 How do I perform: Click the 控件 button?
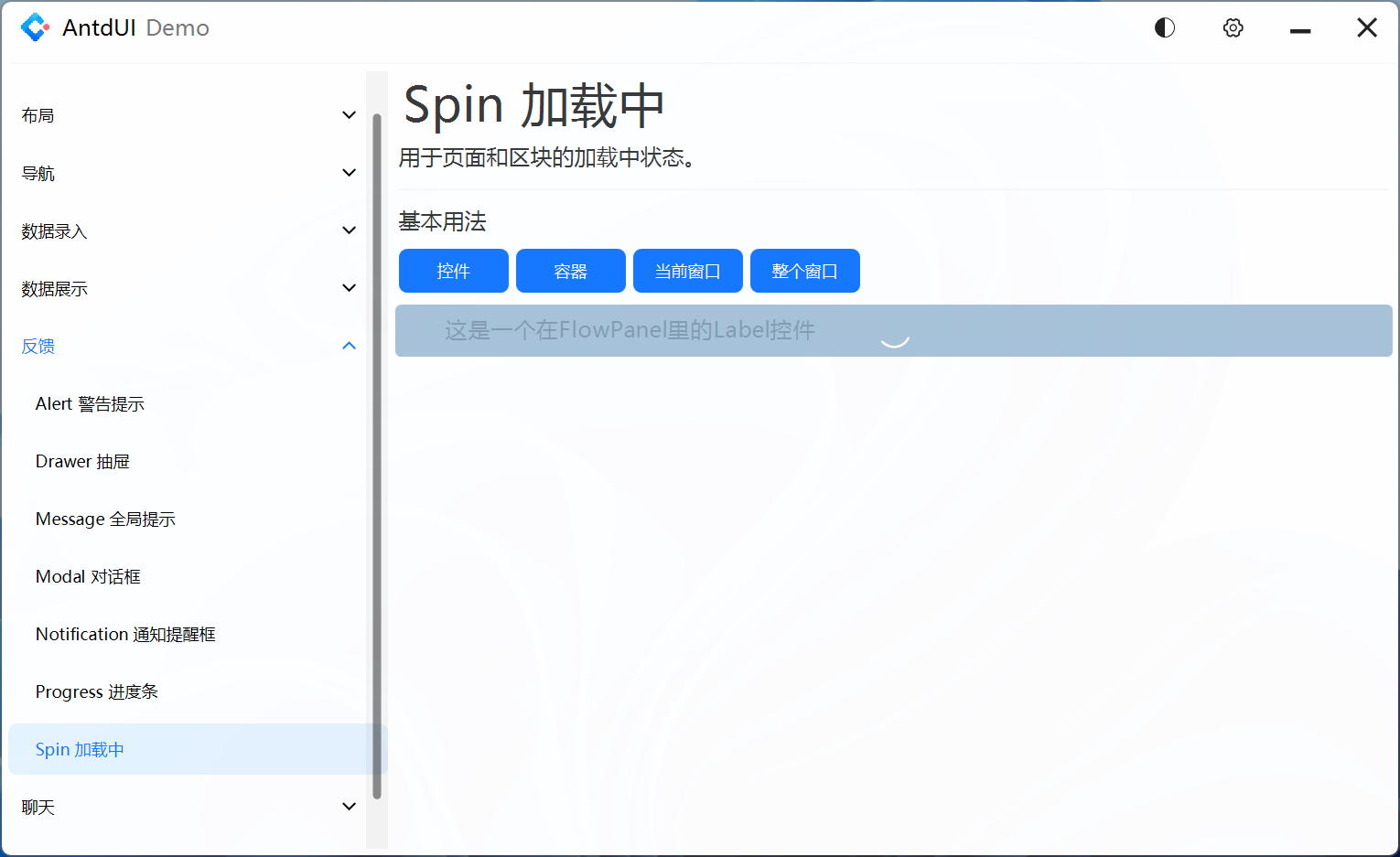coord(453,271)
